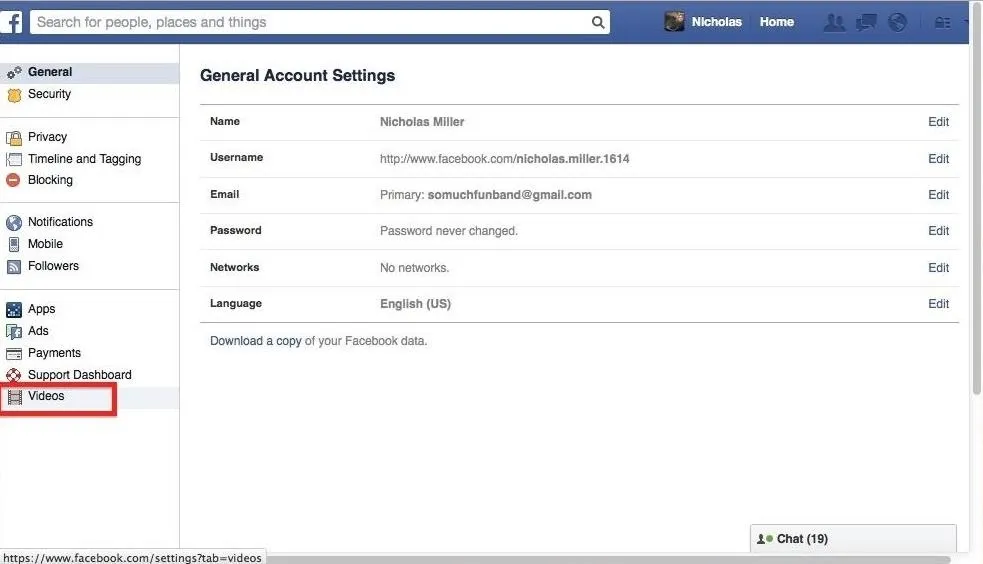This screenshot has height=564, width=983.
Task: Open Videos settings label
Action: pyautogui.click(x=46, y=396)
